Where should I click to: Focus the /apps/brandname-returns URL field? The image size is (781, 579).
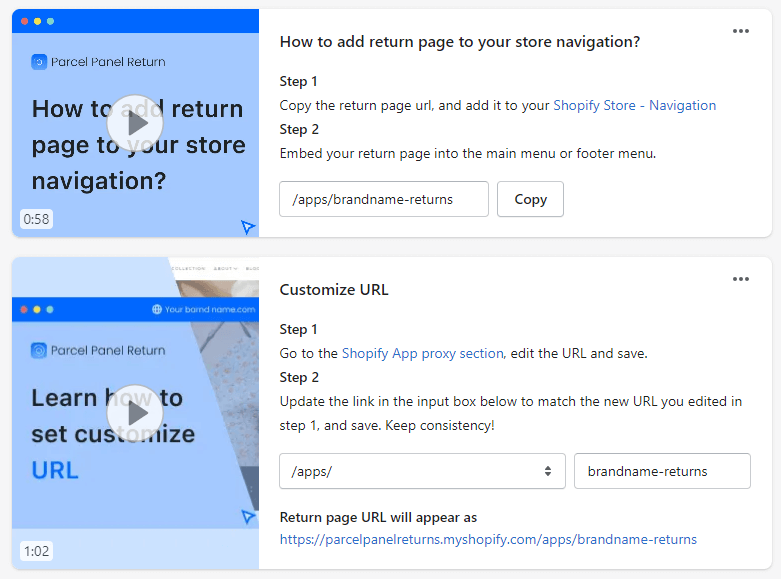click(384, 199)
